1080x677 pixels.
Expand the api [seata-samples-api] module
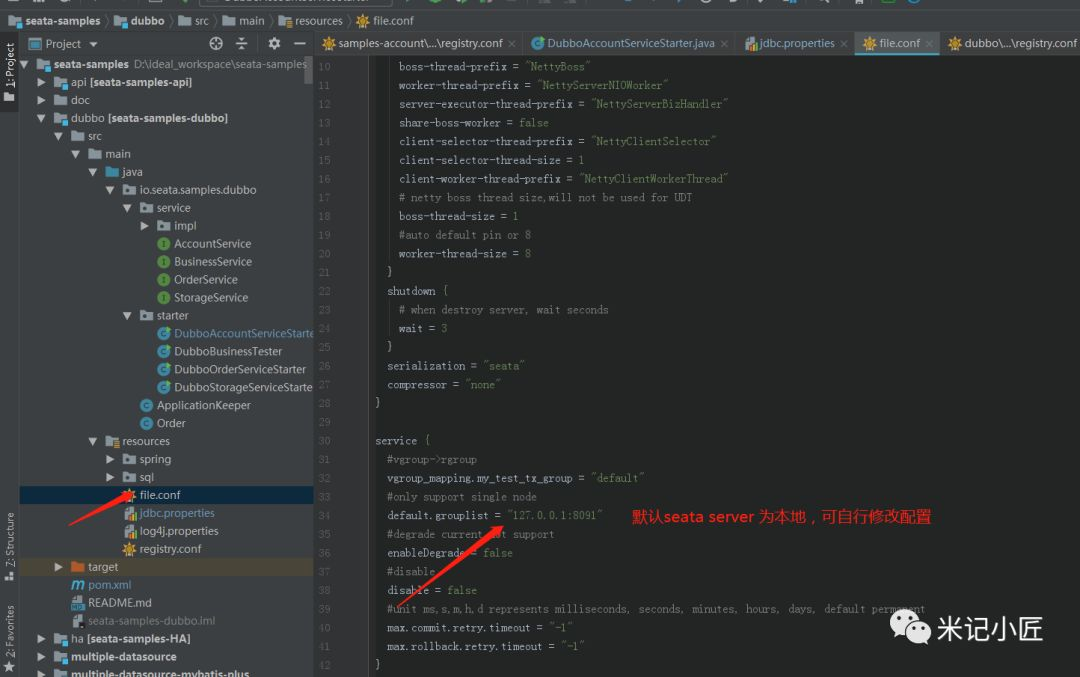click(x=41, y=82)
